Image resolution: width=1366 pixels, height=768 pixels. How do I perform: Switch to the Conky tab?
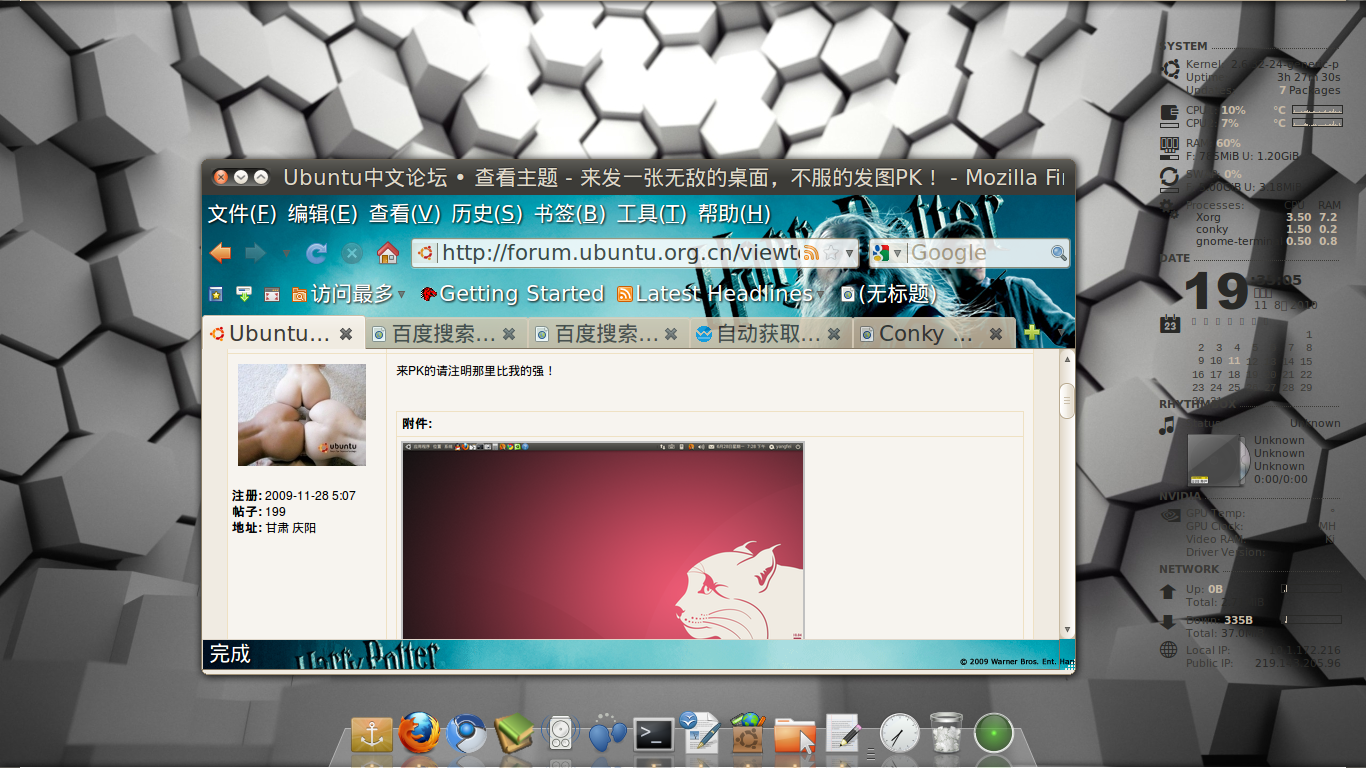tap(934, 334)
